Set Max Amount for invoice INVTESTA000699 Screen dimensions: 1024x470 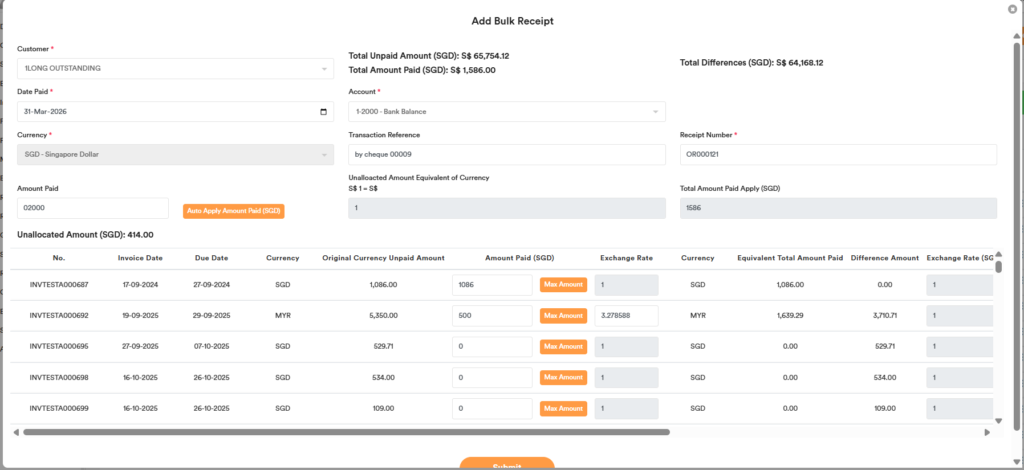click(563, 409)
